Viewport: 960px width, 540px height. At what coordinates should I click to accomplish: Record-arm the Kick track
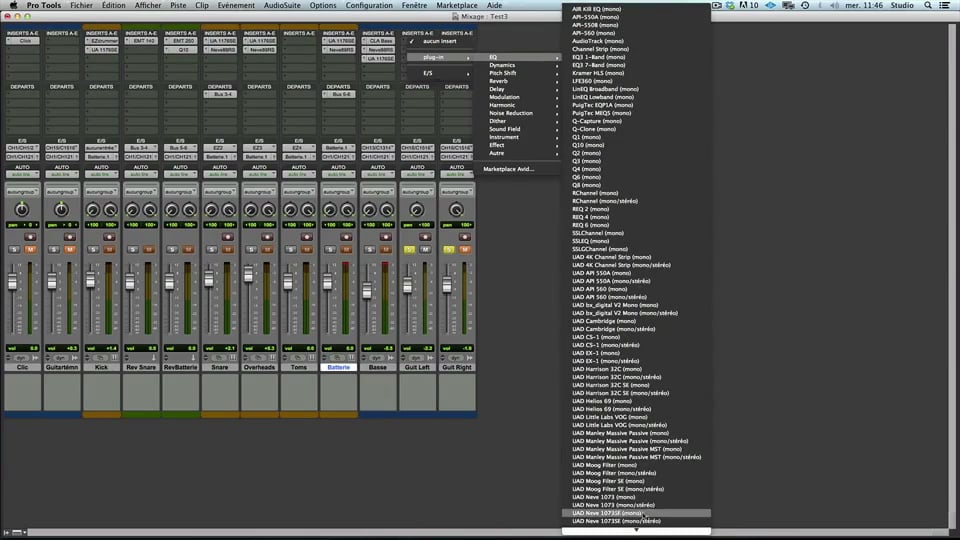pos(109,237)
